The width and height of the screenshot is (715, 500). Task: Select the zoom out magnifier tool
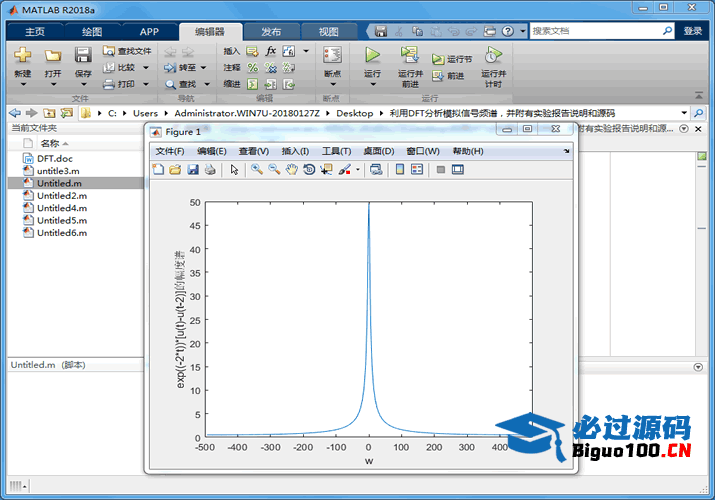(x=274, y=170)
